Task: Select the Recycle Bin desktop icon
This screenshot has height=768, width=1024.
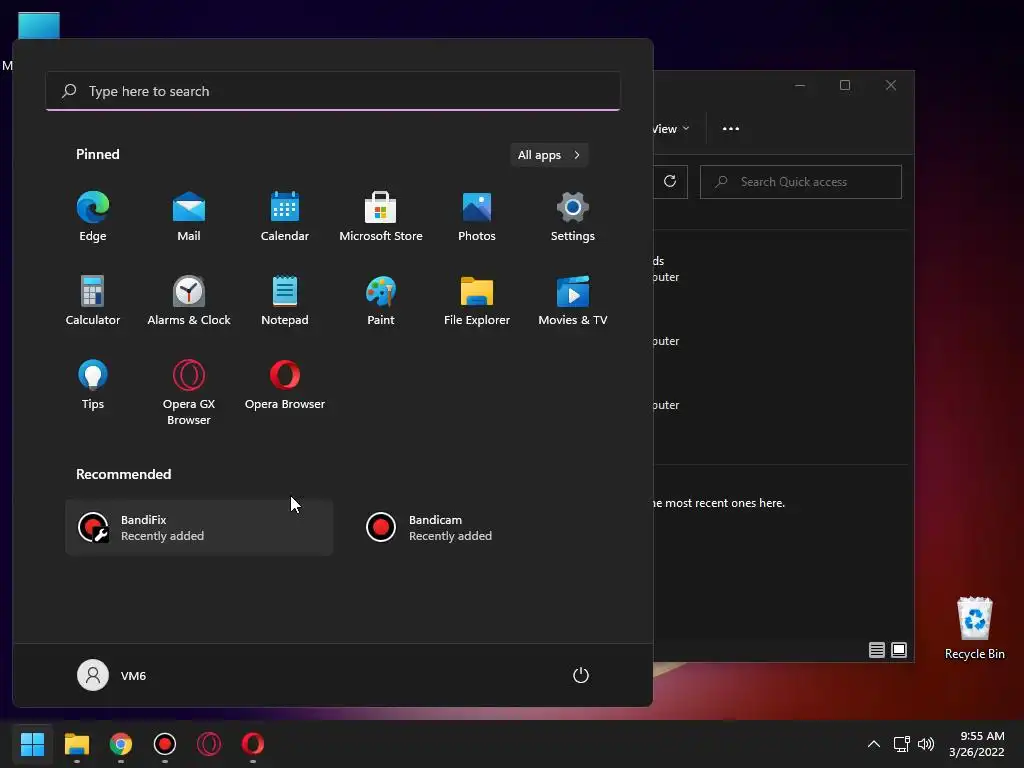Action: [x=974, y=628]
